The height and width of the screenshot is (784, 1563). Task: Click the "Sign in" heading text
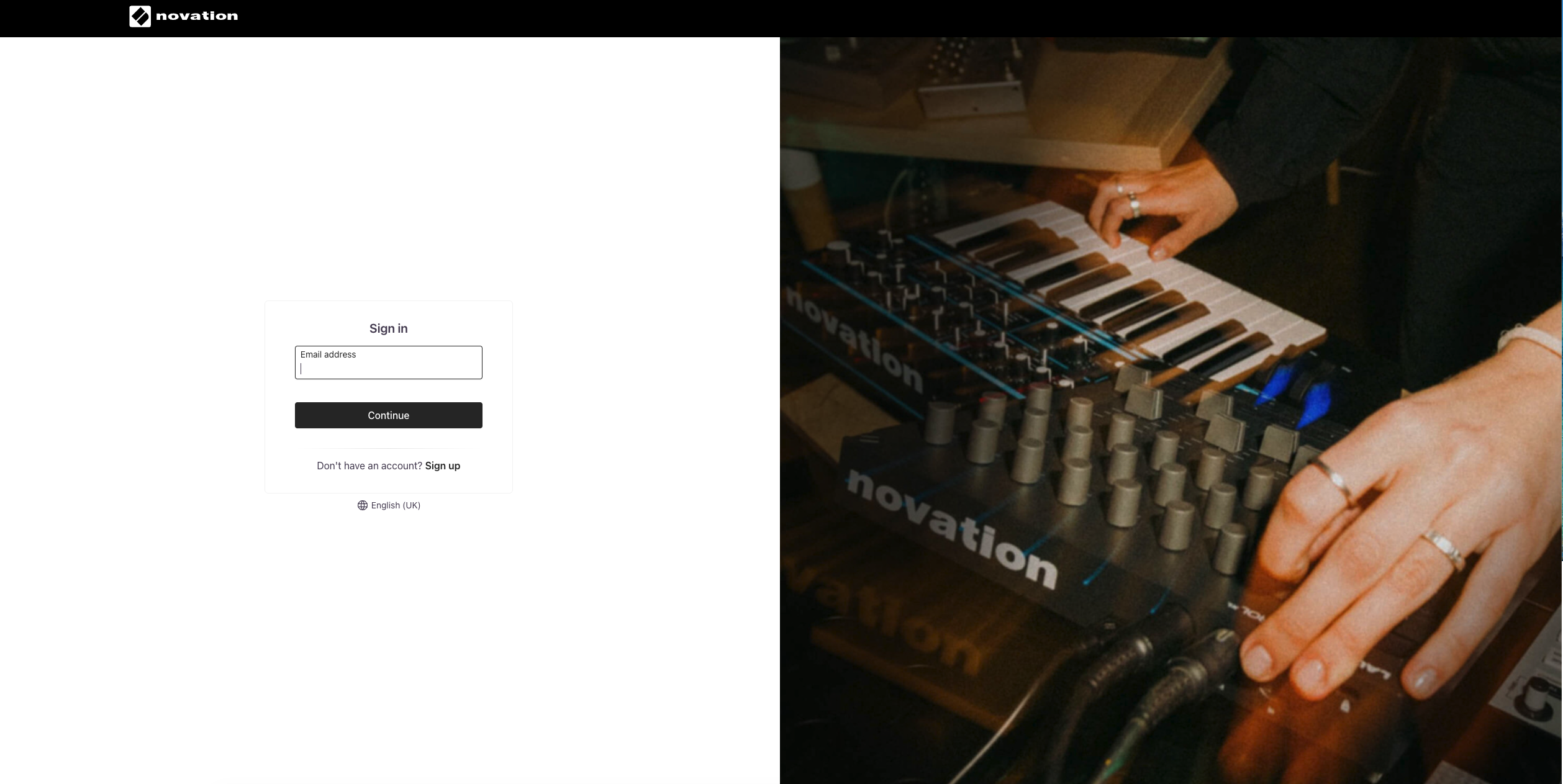tap(389, 328)
